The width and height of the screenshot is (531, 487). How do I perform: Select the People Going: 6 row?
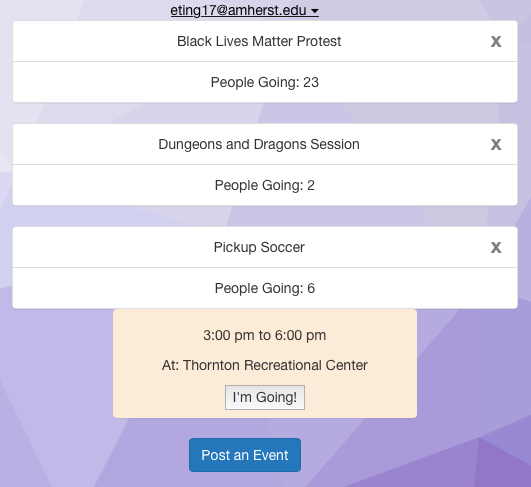(x=265, y=288)
